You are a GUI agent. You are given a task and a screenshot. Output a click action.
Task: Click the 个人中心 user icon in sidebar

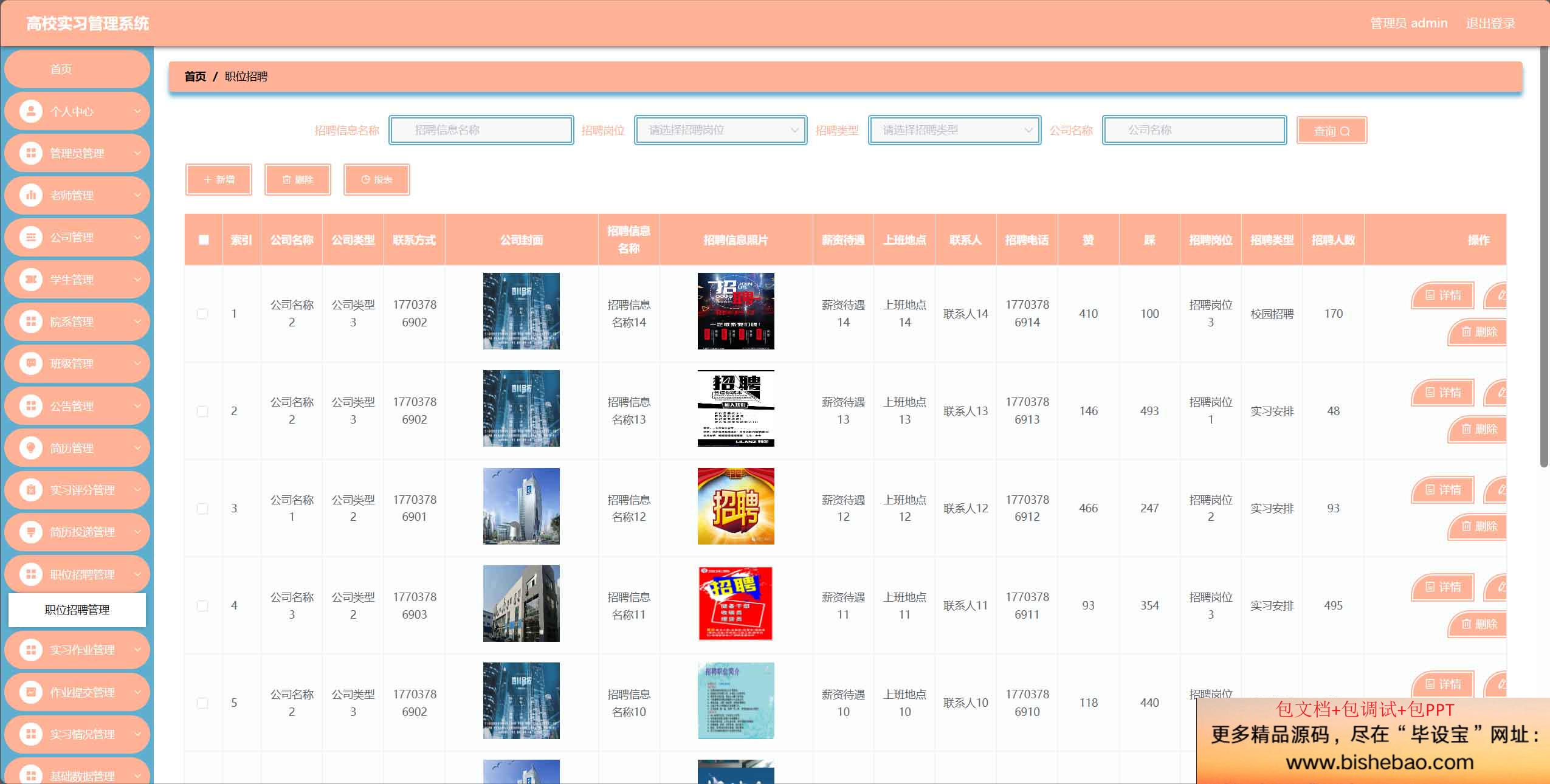[x=31, y=111]
